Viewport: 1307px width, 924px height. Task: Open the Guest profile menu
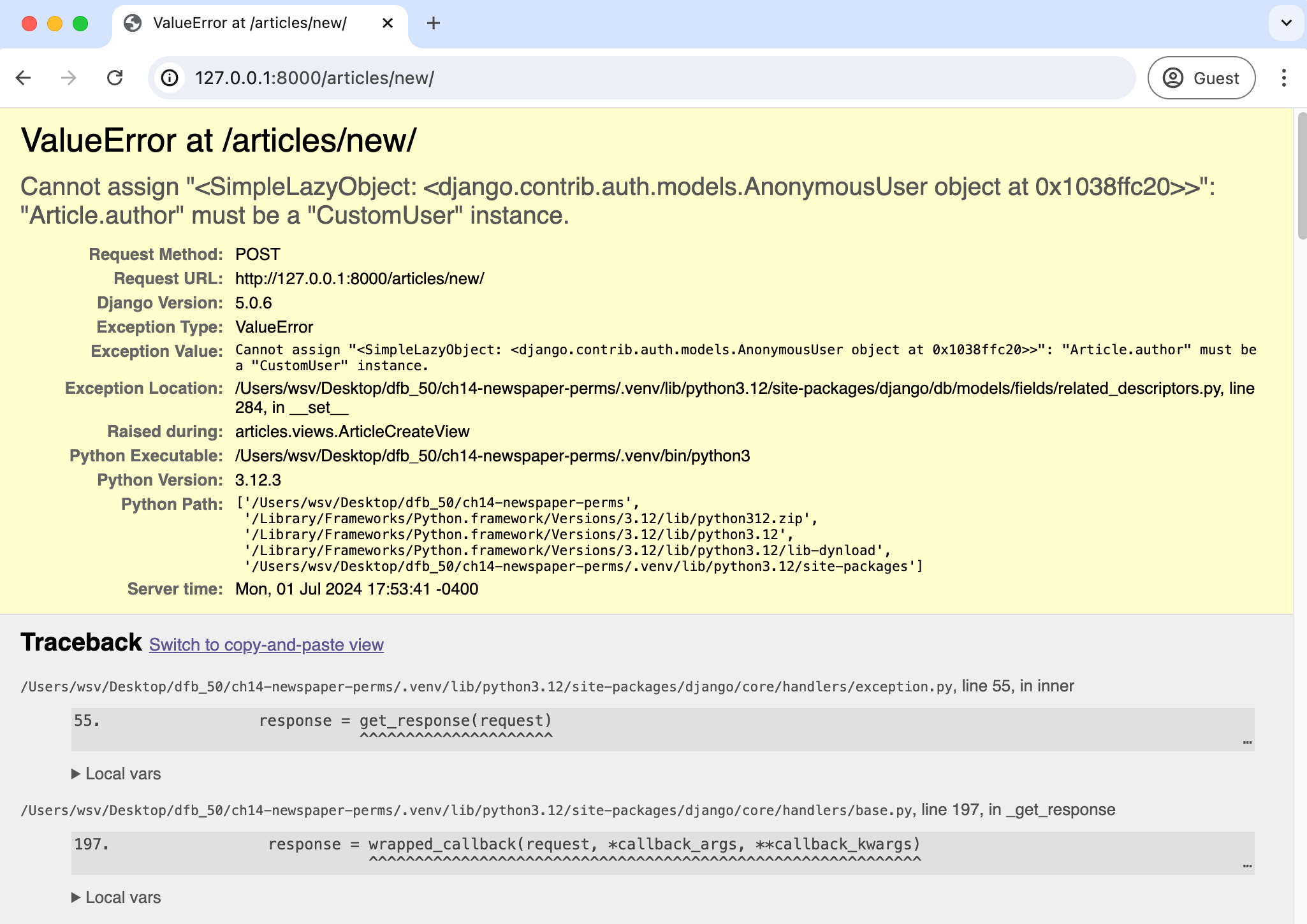[1201, 78]
